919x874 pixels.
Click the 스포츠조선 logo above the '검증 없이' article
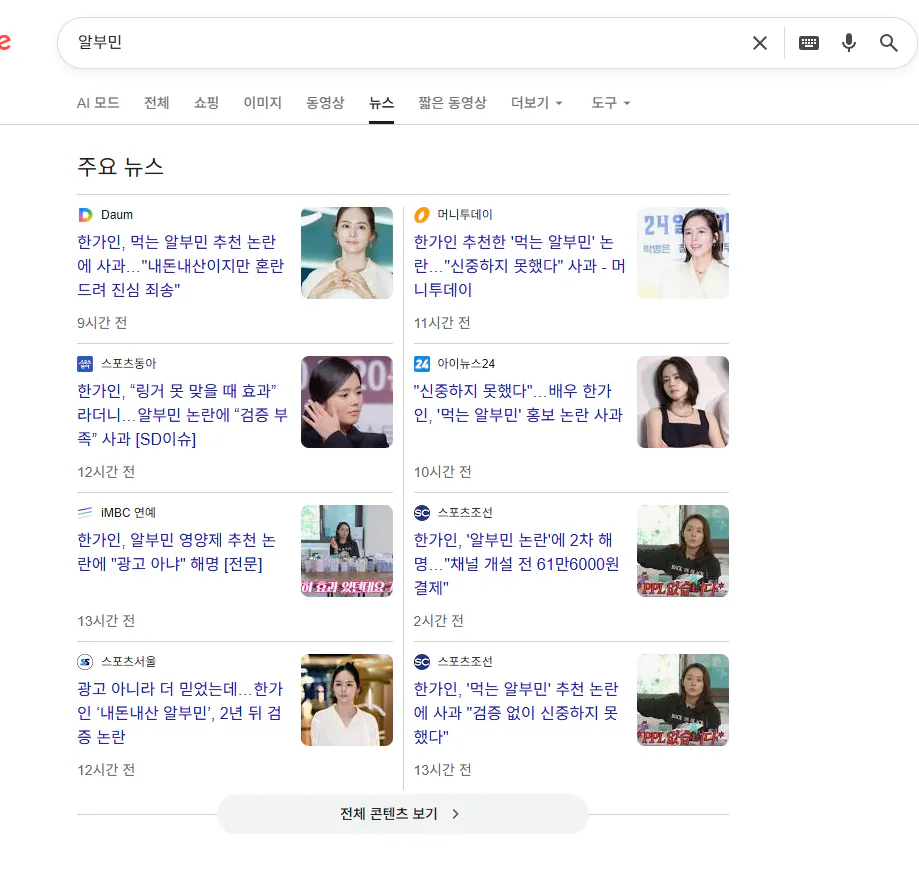coord(422,662)
